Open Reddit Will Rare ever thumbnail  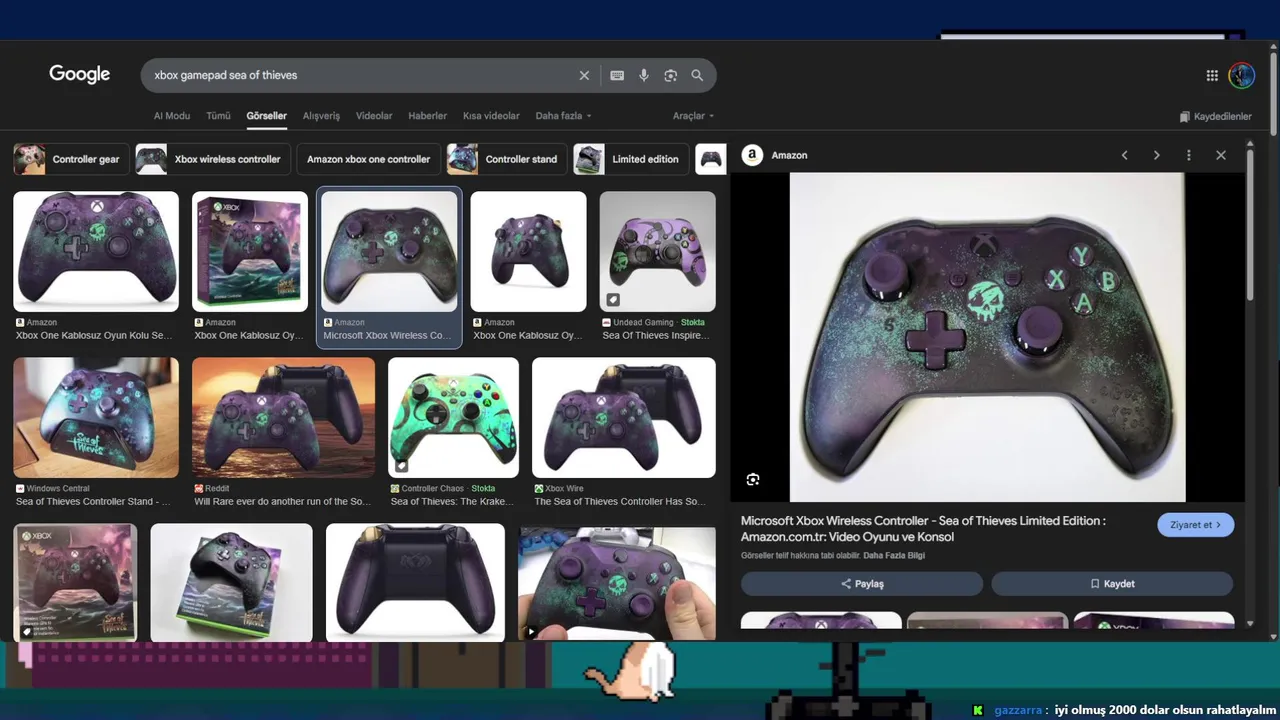pos(283,418)
